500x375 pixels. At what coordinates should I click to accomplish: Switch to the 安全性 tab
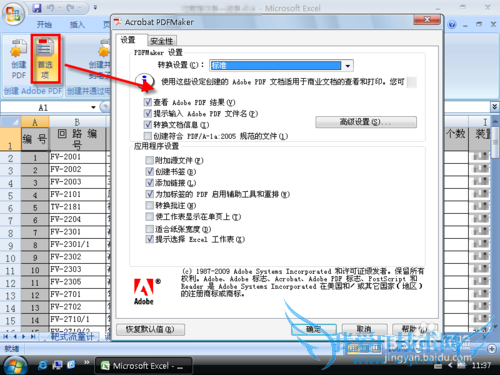(x=161, y=41)
